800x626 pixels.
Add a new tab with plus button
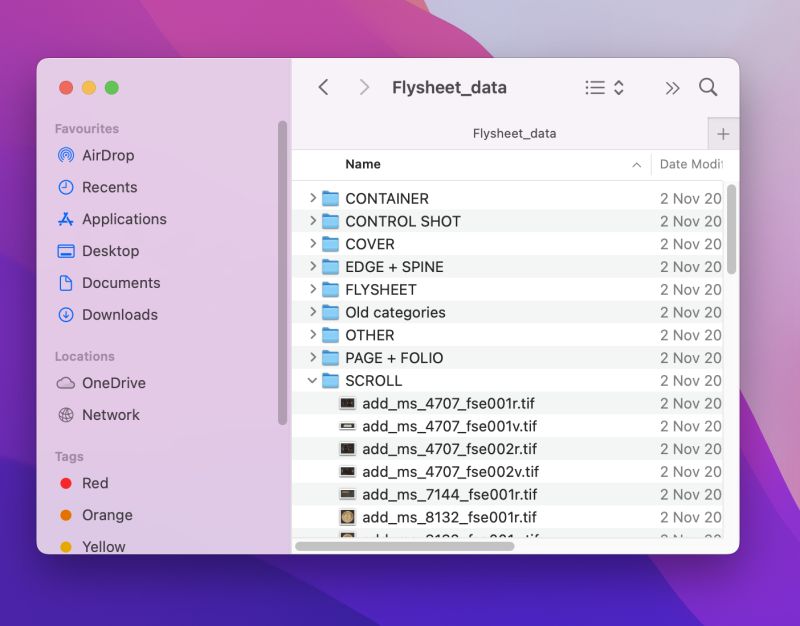tap(723, 134)
